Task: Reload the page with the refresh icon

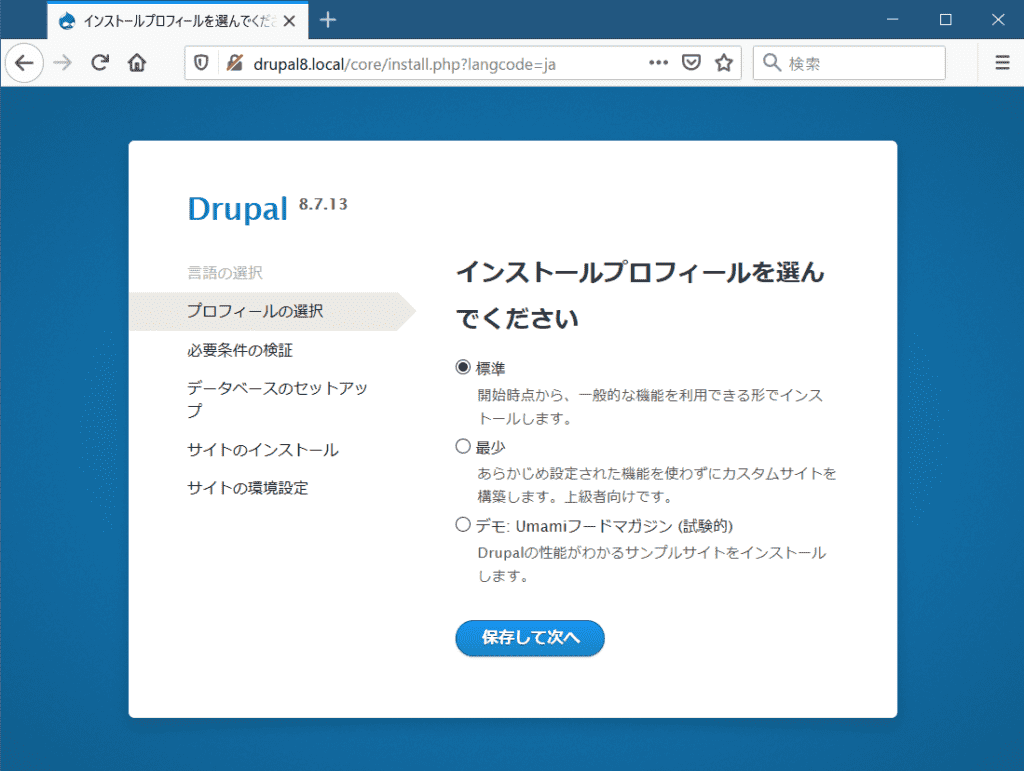Action: point(100,63)
